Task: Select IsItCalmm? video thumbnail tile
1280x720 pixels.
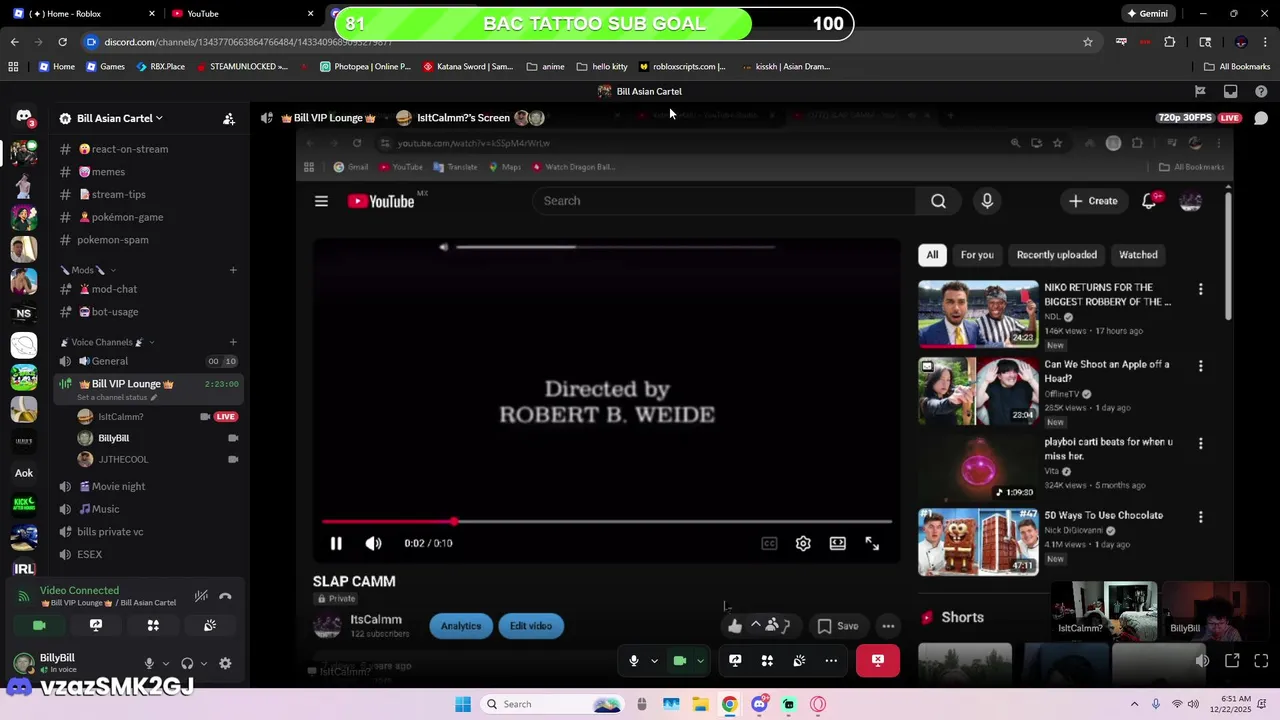Action: 1104,610
